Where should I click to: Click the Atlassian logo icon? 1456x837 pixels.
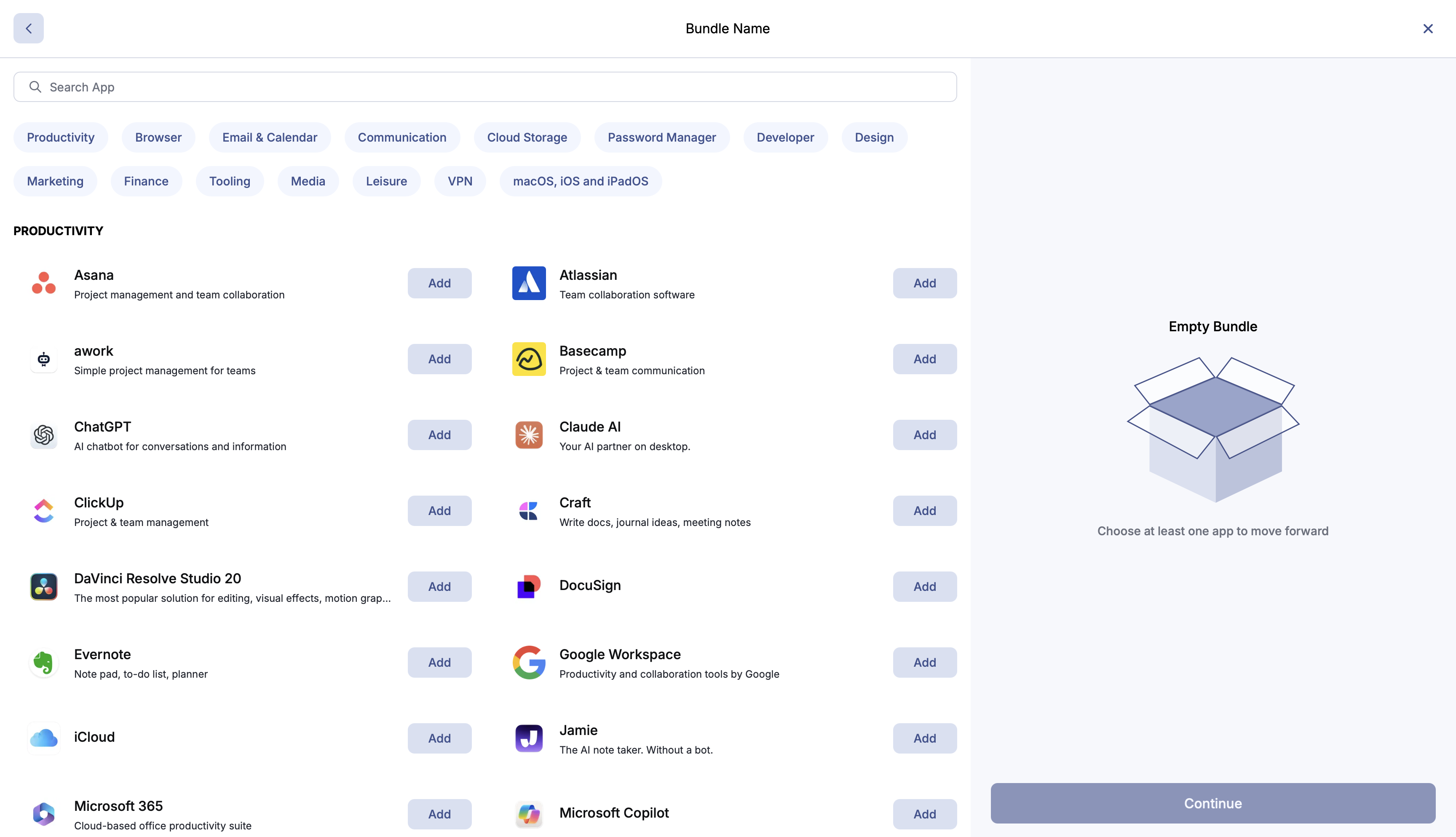[529, 283]
